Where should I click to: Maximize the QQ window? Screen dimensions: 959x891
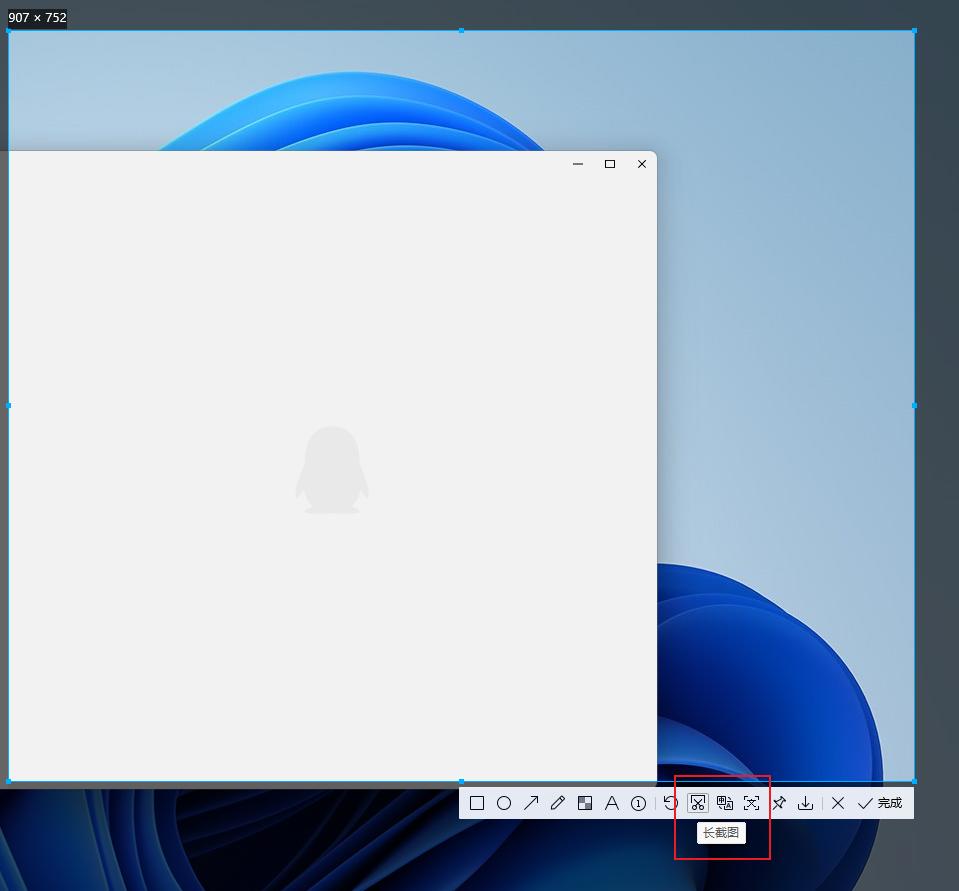tap(610, 164)
